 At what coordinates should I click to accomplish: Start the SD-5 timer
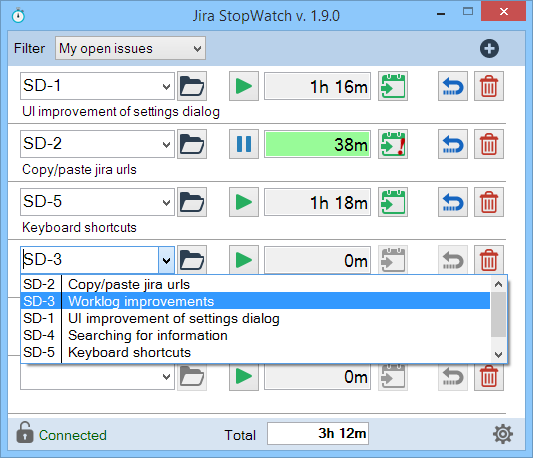244,202
